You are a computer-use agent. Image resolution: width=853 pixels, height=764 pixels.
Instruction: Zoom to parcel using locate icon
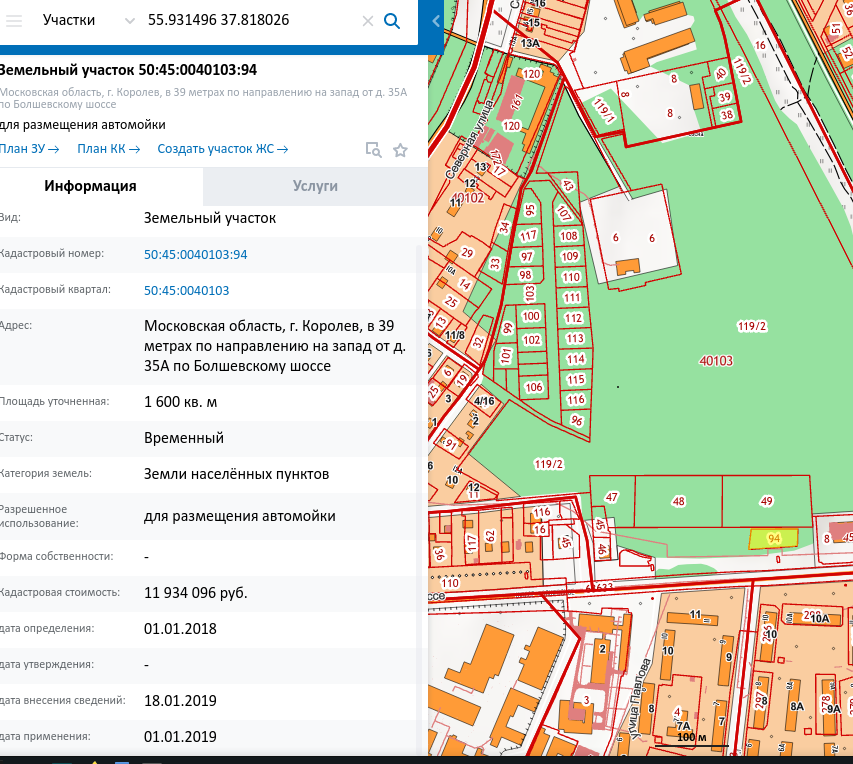[x=373, y=150]
